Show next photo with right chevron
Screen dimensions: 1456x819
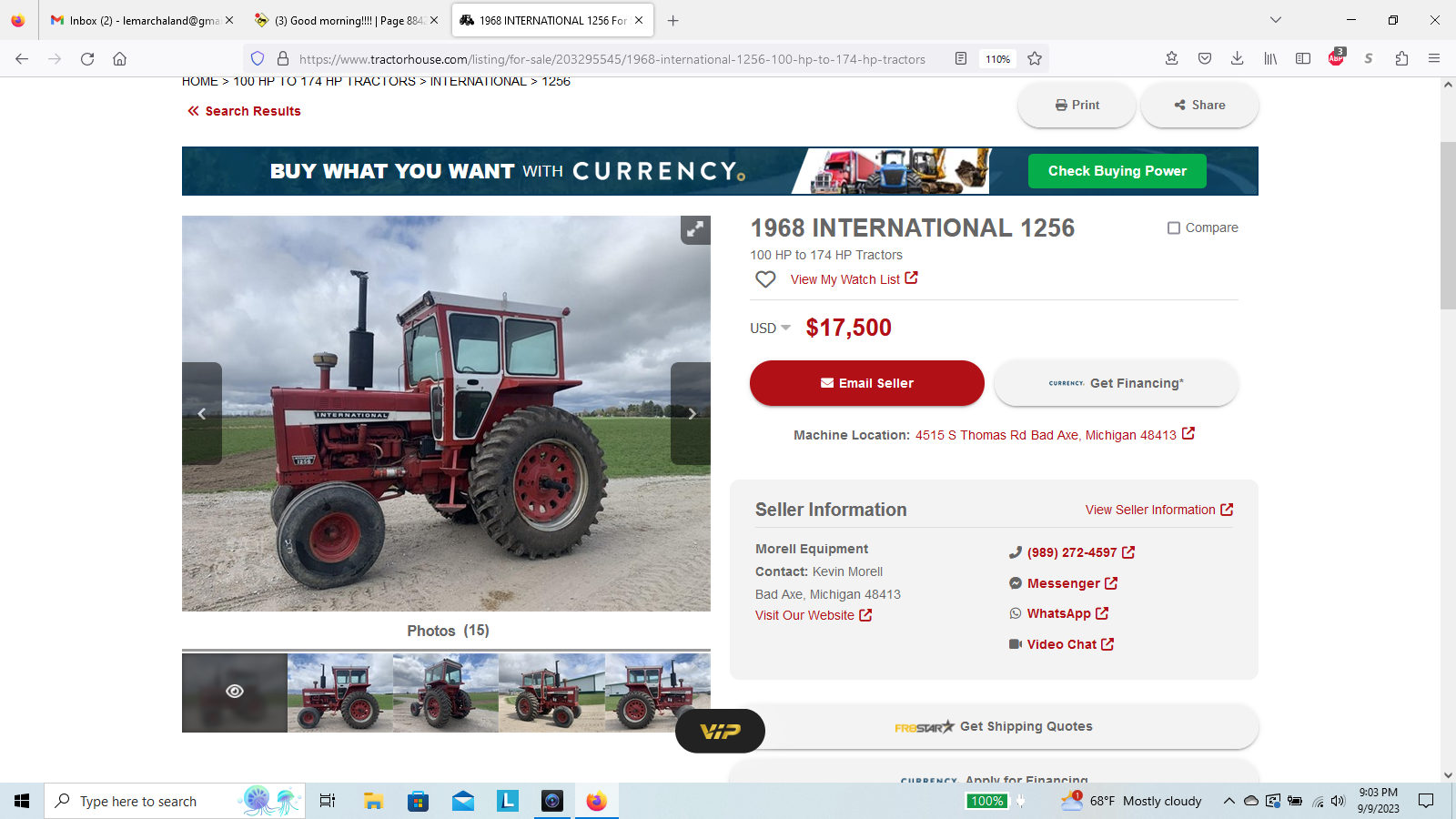tap(691, 414)
